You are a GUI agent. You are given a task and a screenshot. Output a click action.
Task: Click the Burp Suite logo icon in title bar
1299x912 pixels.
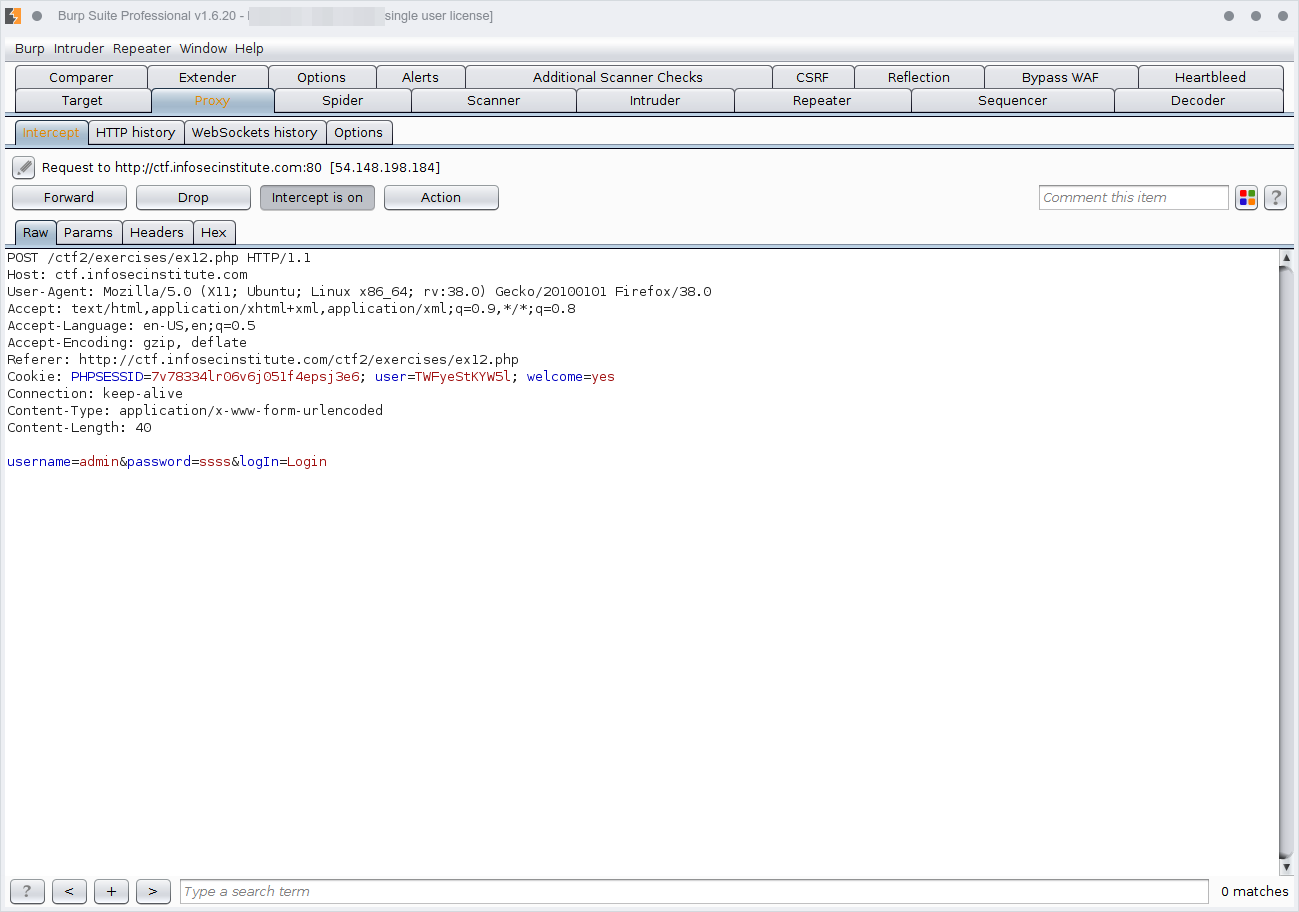tap(13, 16)
